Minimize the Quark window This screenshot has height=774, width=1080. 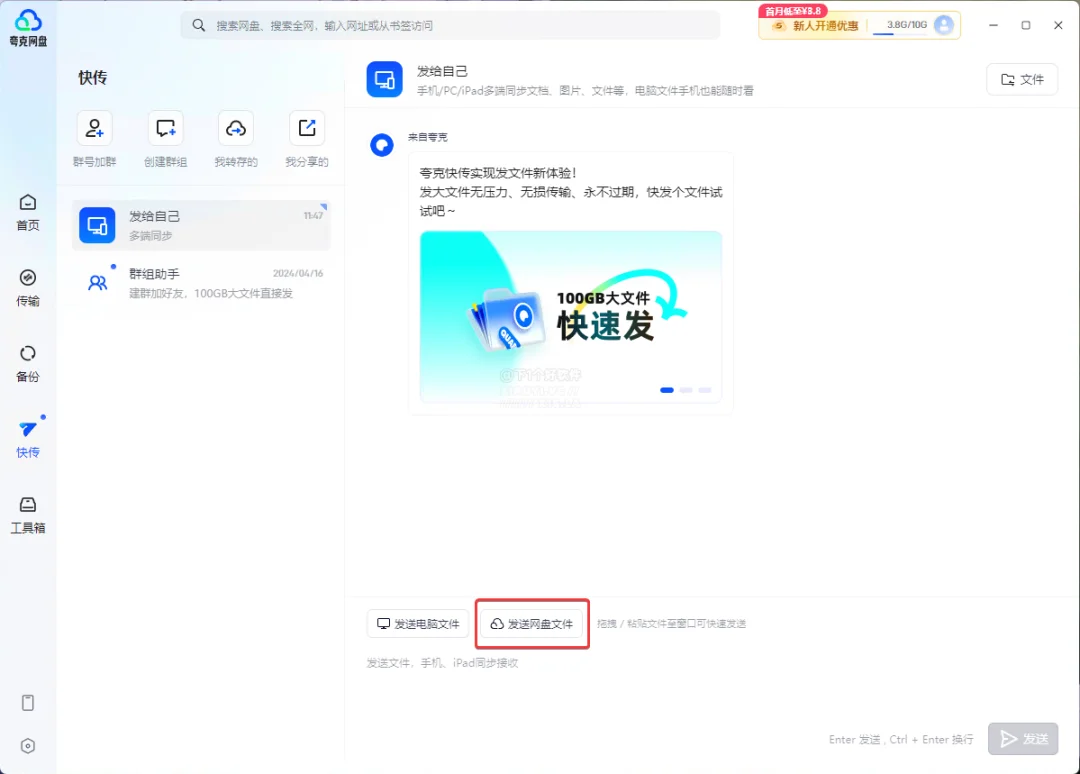[993, 25]
